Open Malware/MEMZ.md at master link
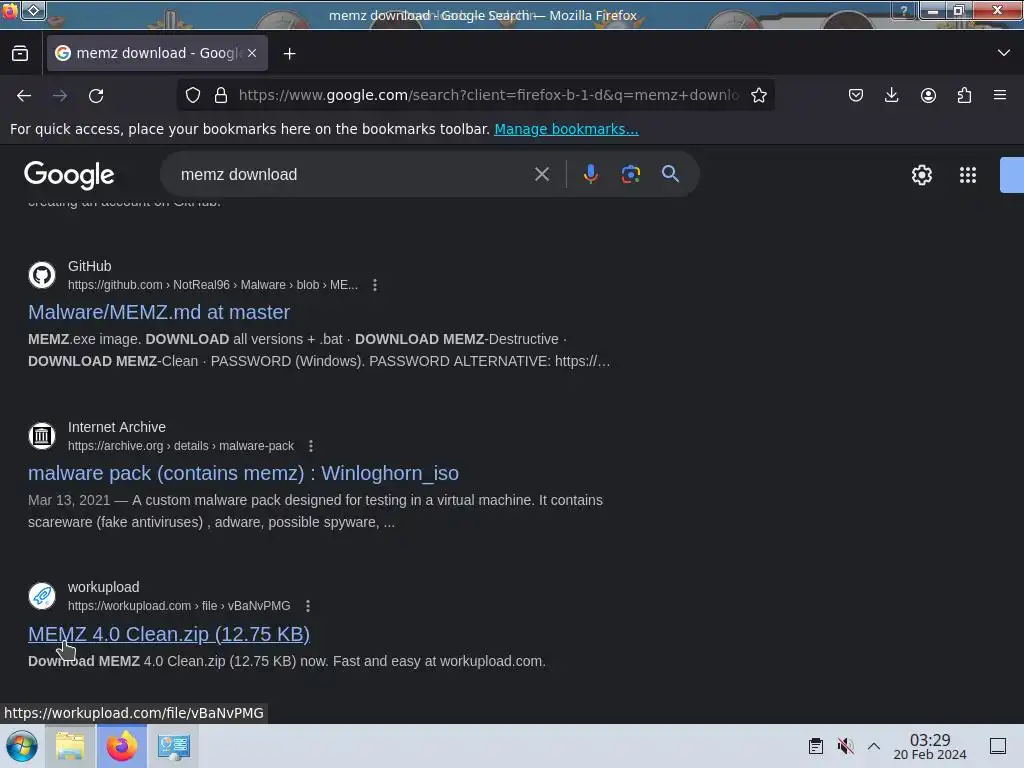Viewport: 1024px width, 768px height. click(159, 312)
